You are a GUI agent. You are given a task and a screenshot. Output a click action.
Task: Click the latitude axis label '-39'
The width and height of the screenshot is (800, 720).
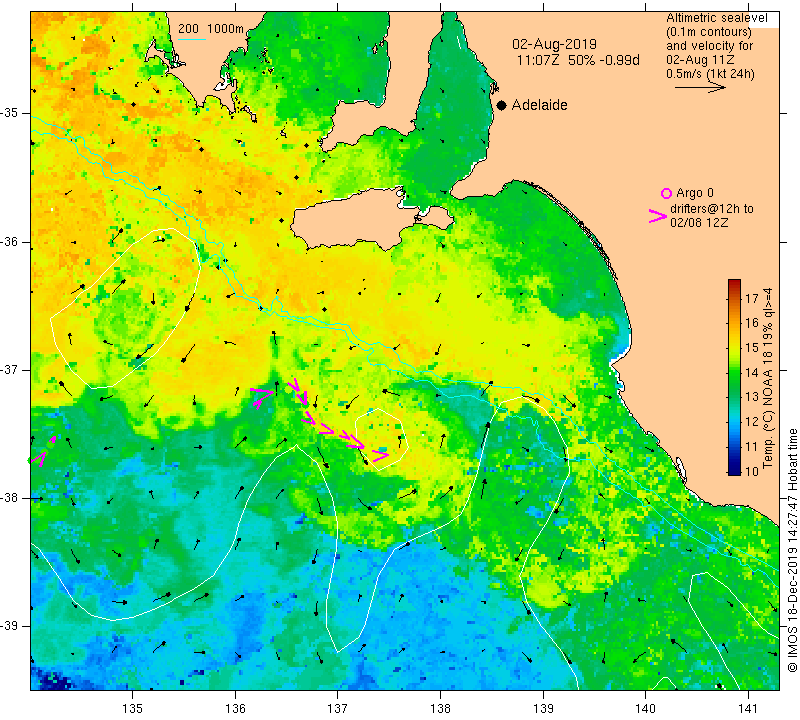click(10, 626)
